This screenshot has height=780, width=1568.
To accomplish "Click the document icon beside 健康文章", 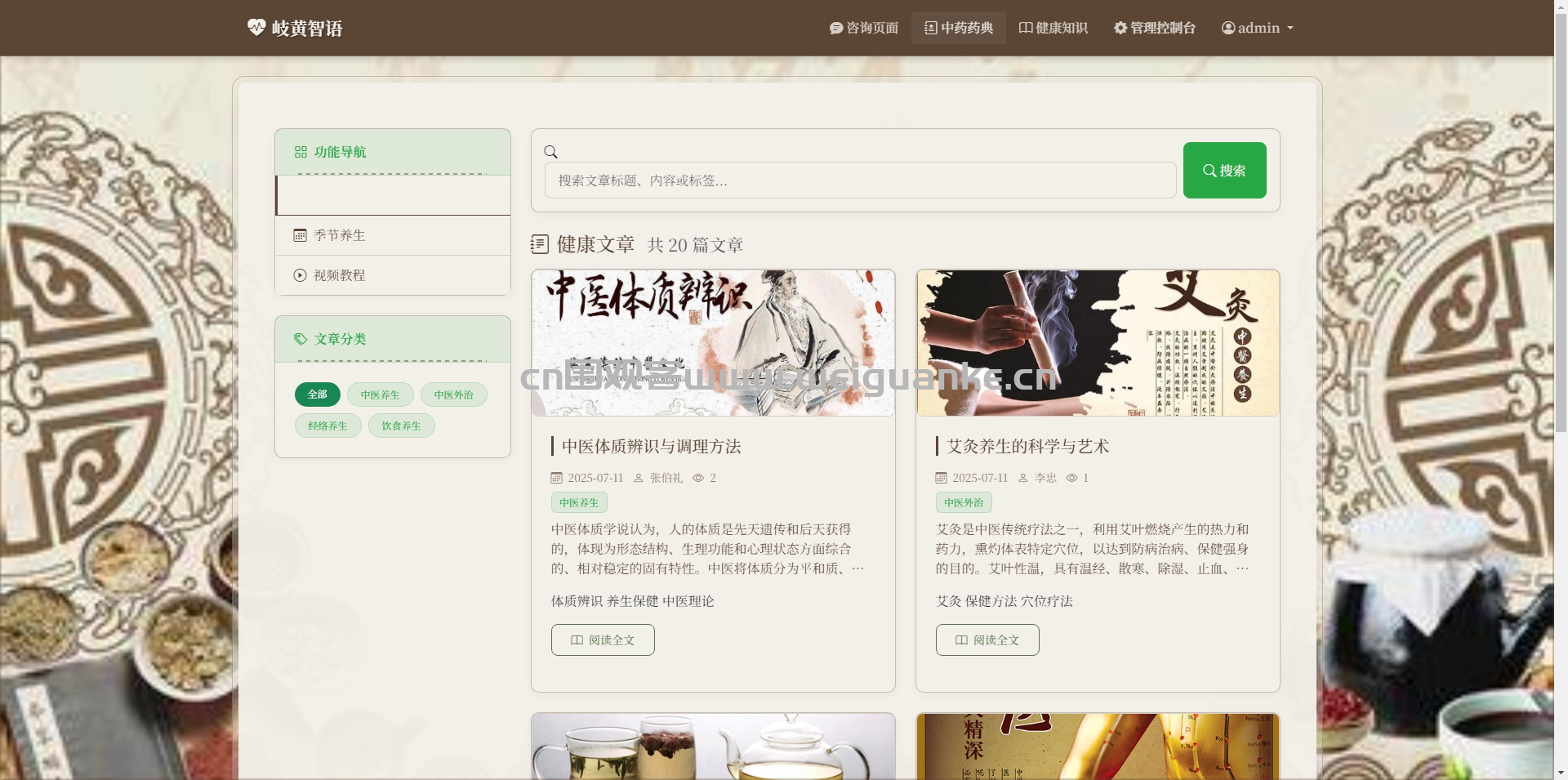I will click(x=540, y=244).
